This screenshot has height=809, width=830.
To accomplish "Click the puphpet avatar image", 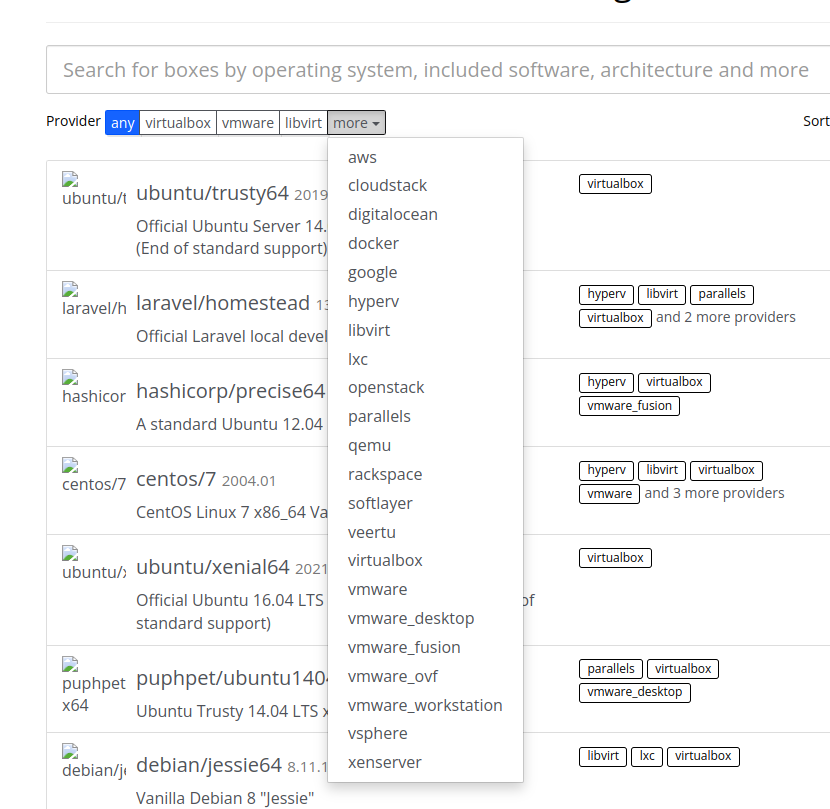I will pyautogui.click(x=94, y=685).
